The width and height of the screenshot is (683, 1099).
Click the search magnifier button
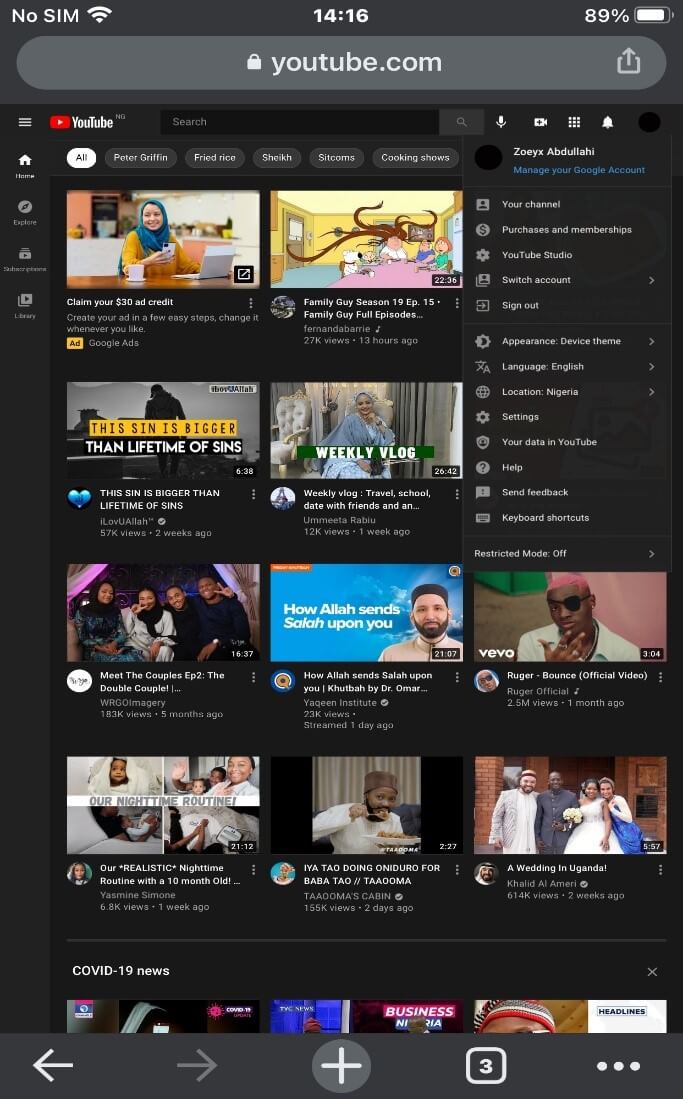point(461,122)
